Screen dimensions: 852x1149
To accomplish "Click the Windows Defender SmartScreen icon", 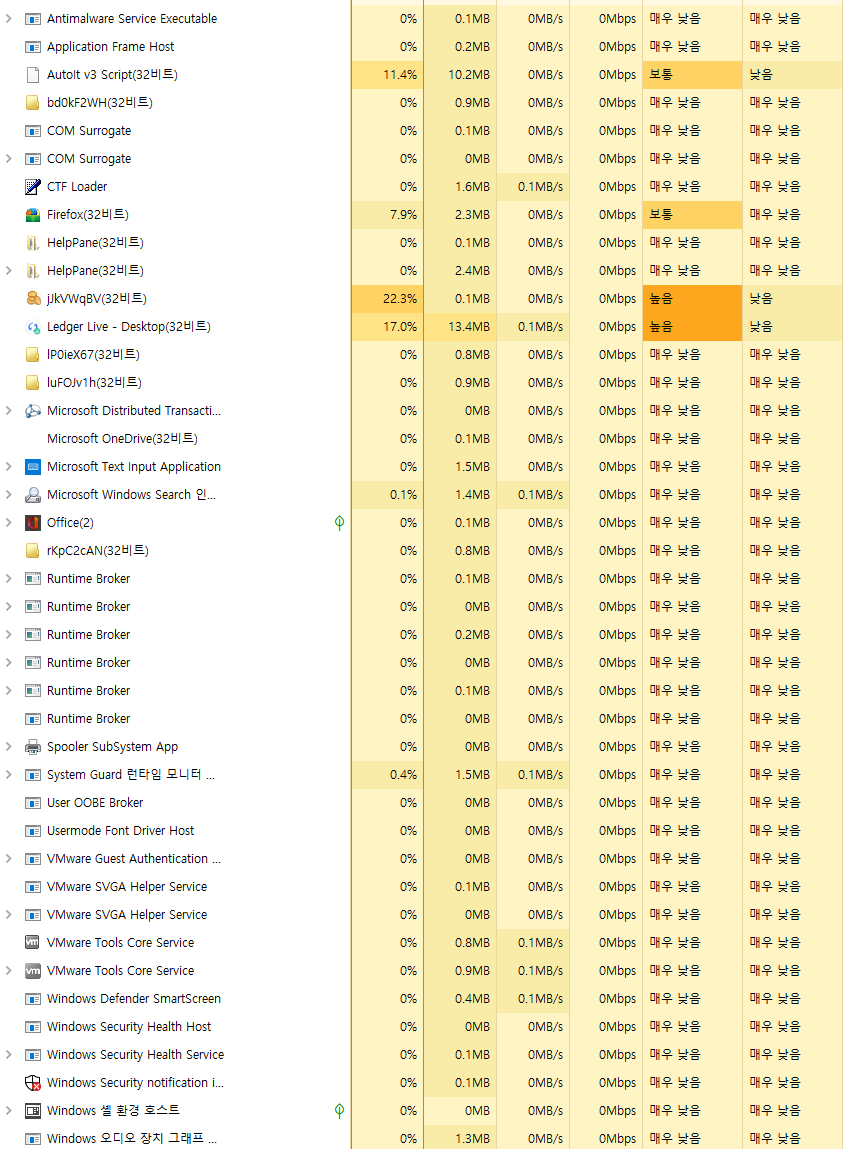I will point(32,999).
